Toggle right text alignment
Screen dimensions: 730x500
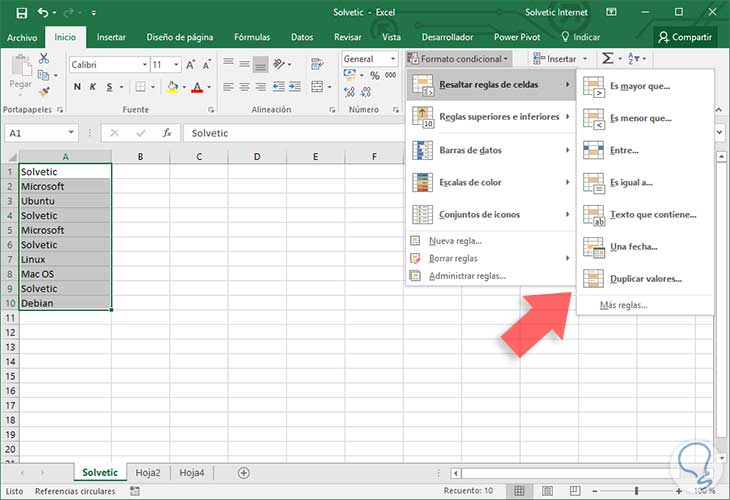click(261, 87)
